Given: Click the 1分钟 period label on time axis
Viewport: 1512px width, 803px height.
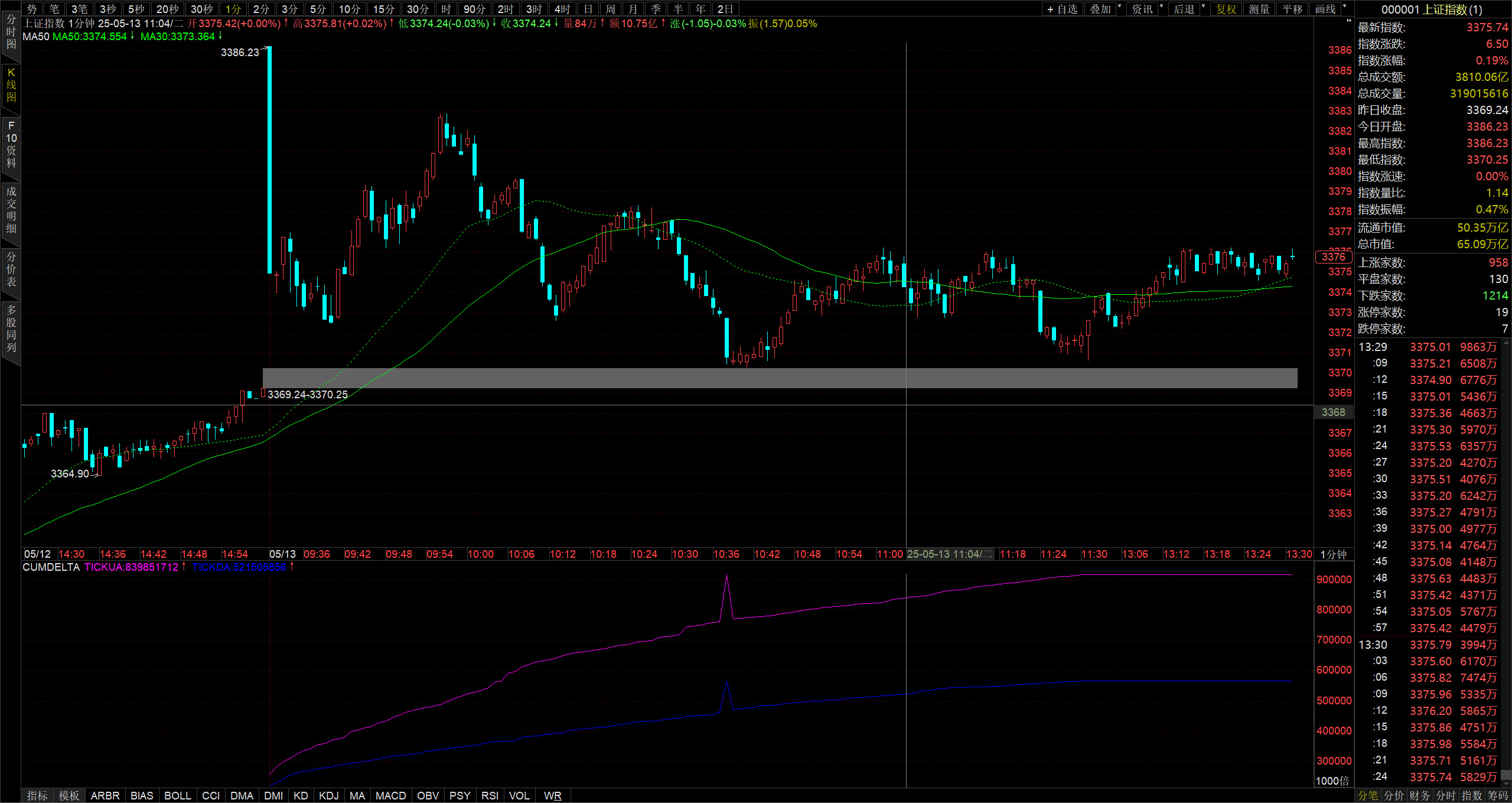Looking at the screenshot, I should [x=1333, y=554].
